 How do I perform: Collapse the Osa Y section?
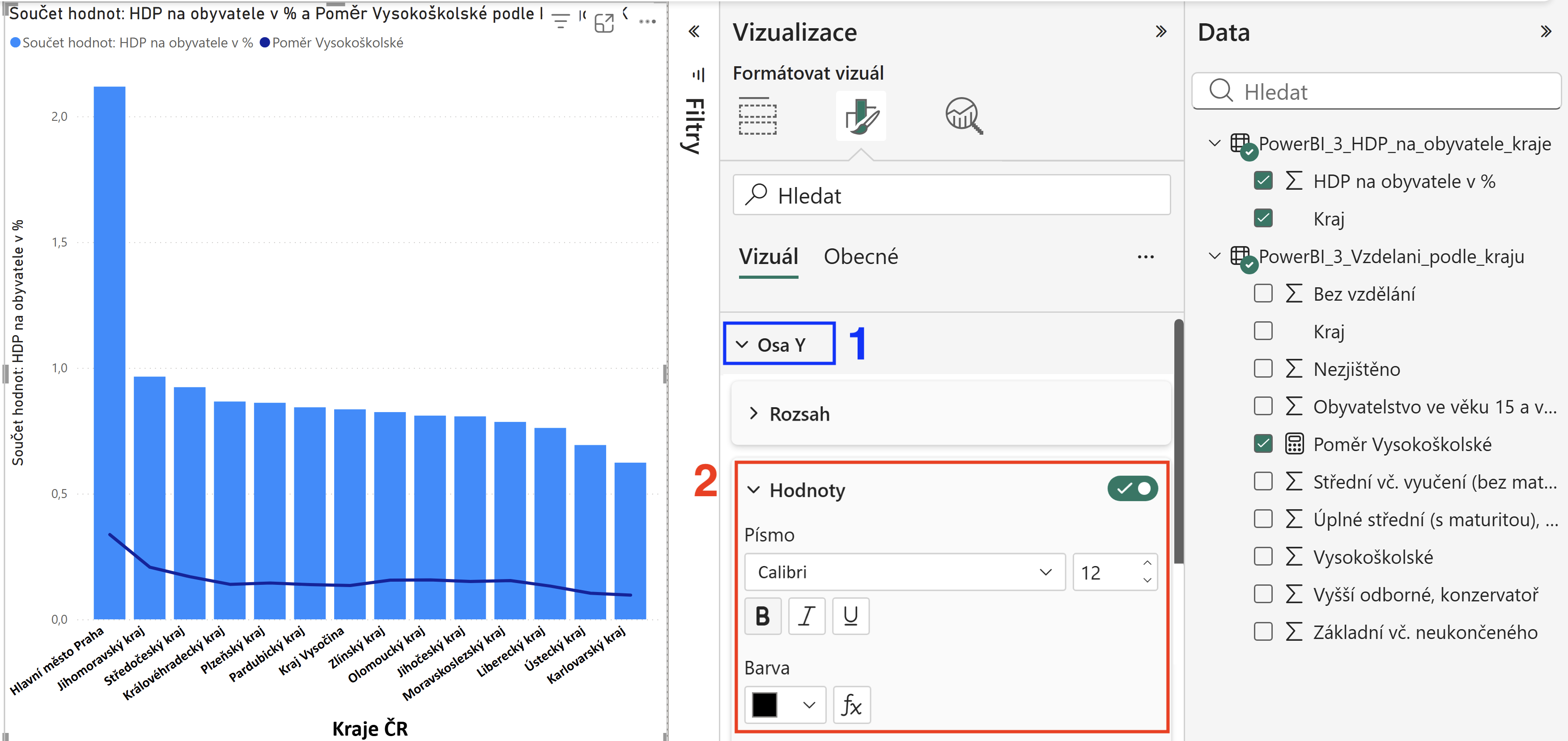point(742,345)
